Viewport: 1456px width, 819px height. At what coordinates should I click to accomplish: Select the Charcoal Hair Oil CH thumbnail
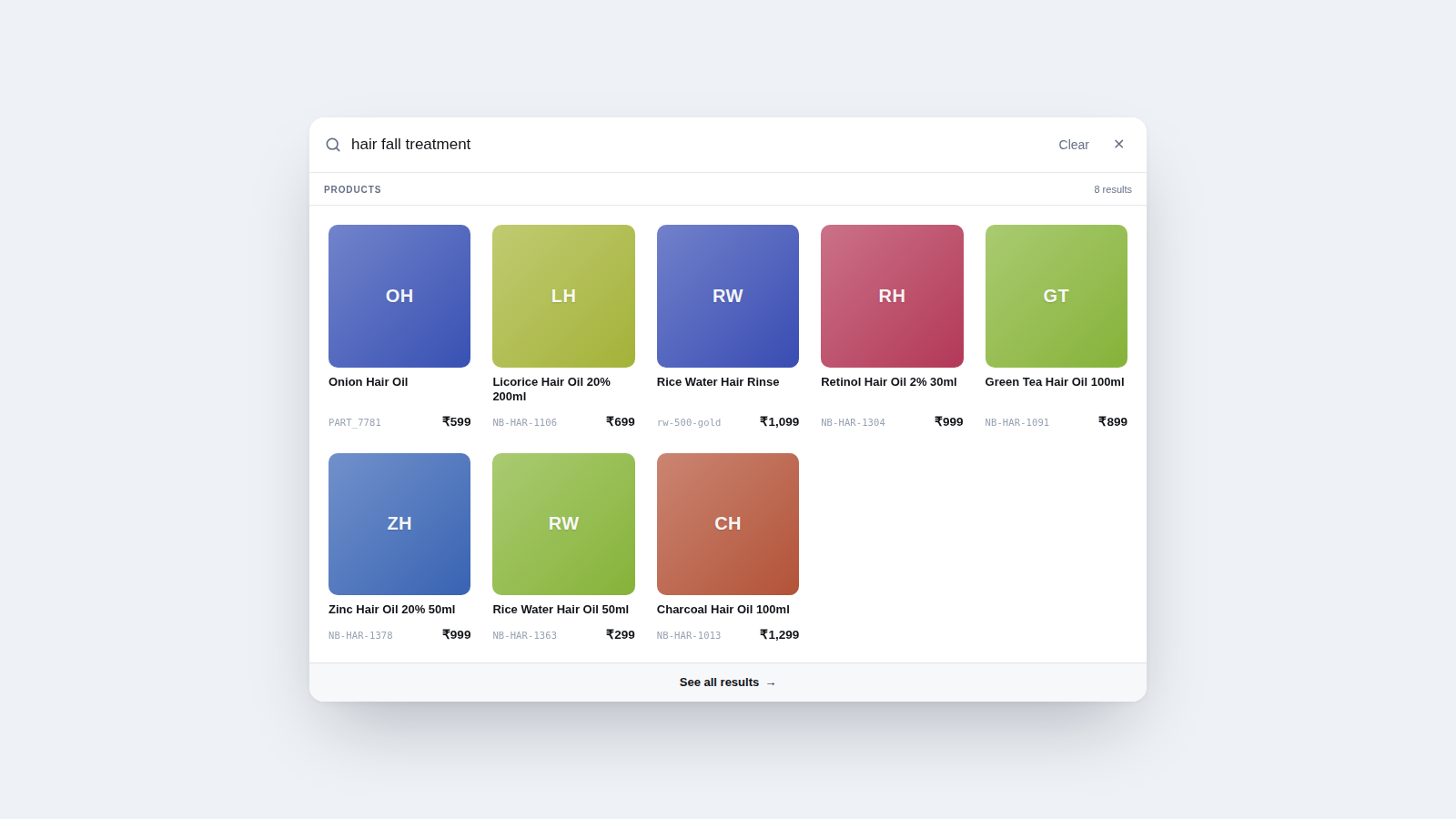728,524
